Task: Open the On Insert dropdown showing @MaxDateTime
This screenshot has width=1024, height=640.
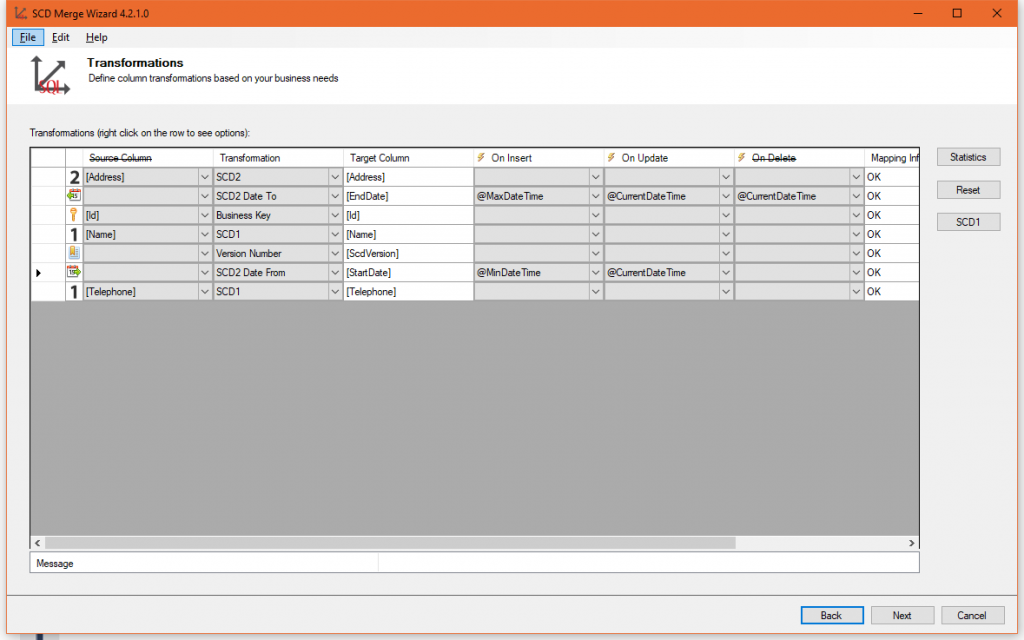Action: (x=595, y=195)
